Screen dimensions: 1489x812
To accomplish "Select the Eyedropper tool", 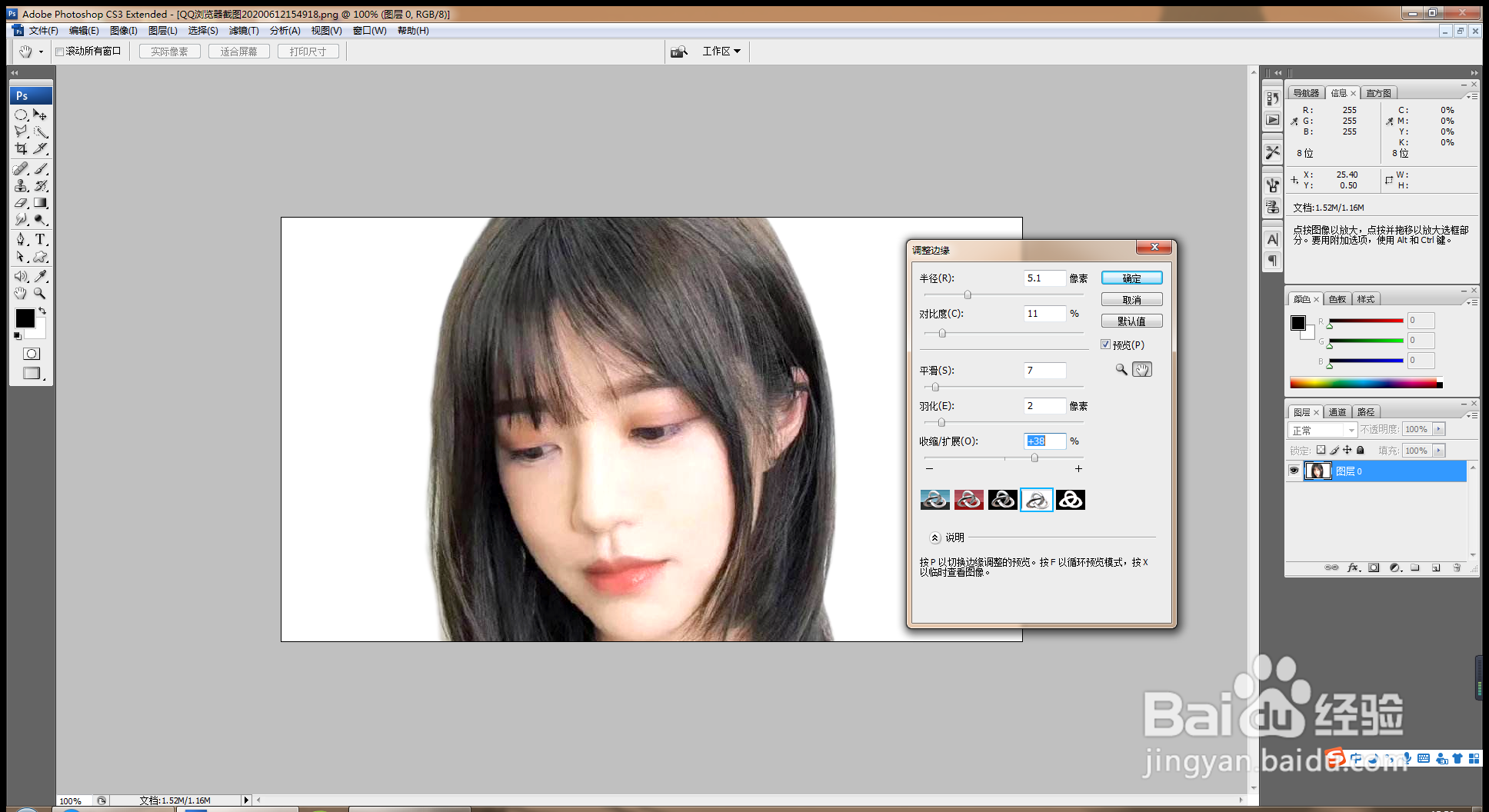I will tap(41, 275).
